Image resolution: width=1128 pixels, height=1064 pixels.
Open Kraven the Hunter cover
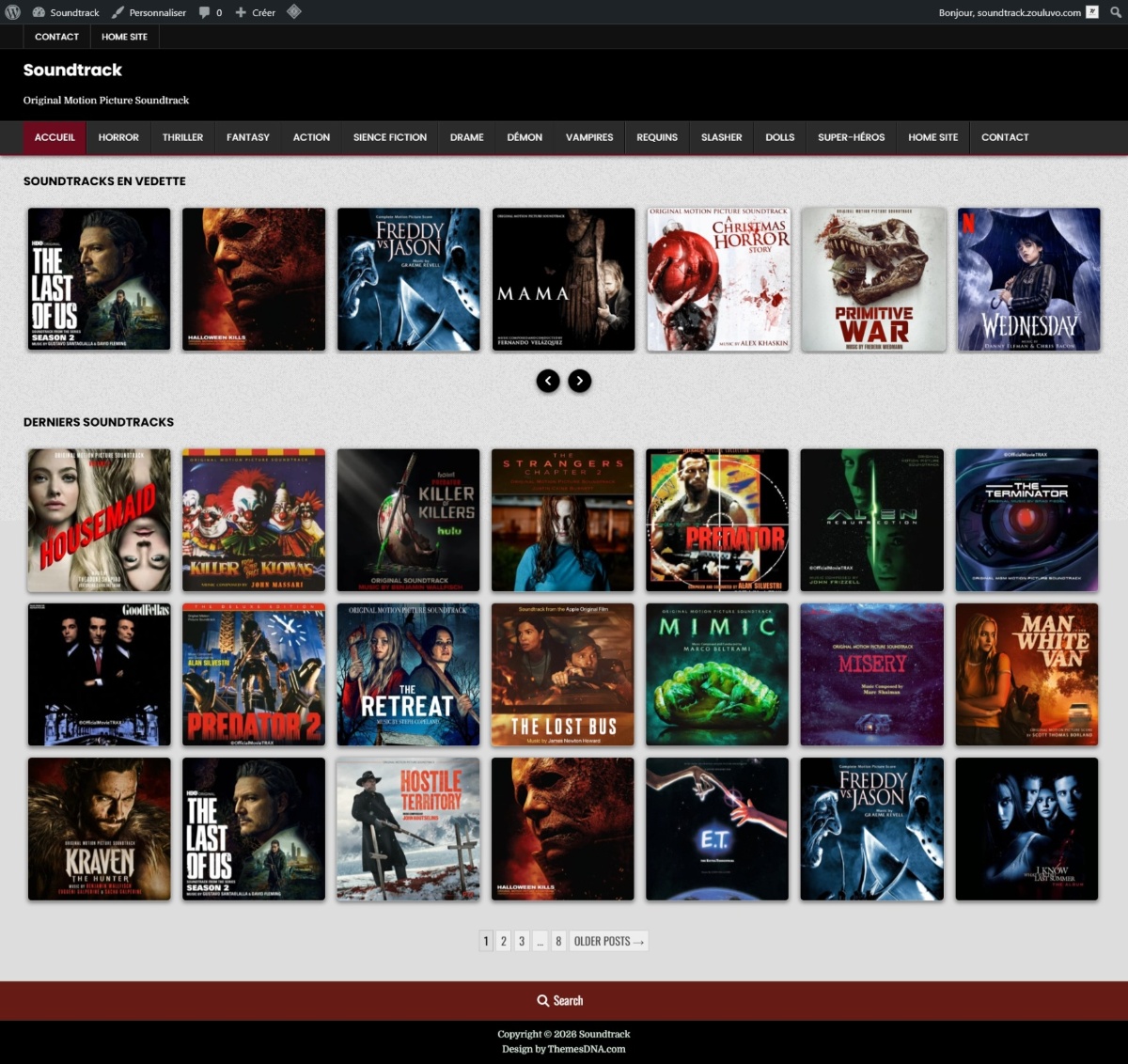click(100, 829)
